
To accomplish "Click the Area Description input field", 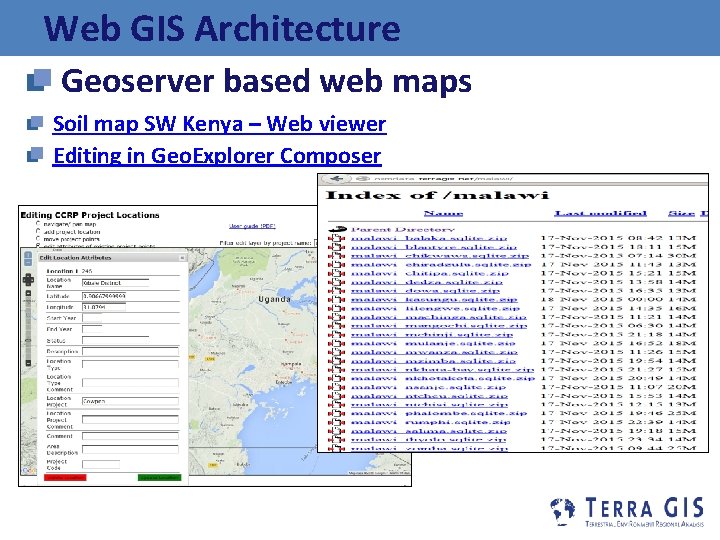I will point(130,450).
